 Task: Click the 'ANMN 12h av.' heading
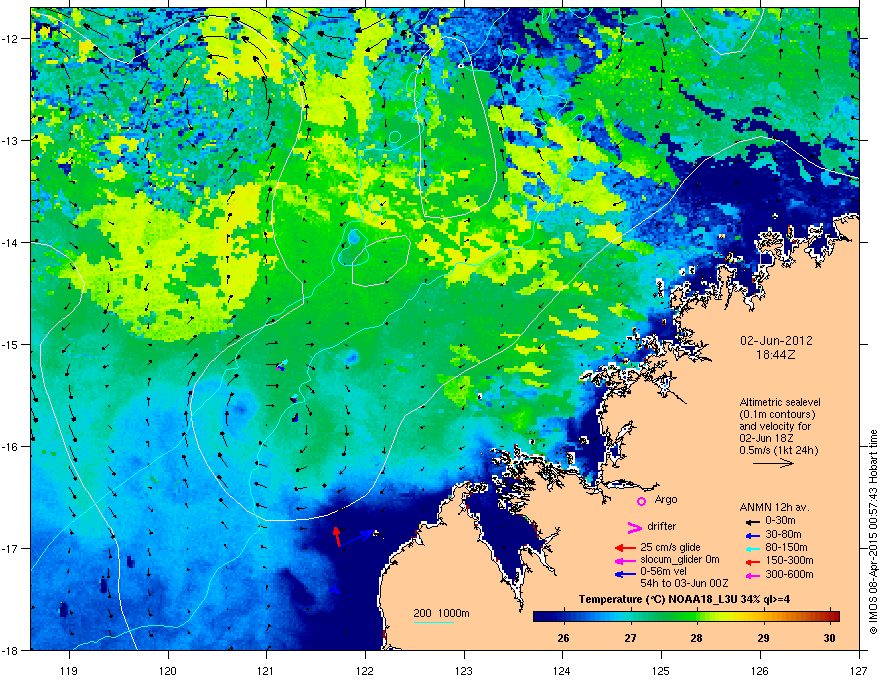(774, 507)
